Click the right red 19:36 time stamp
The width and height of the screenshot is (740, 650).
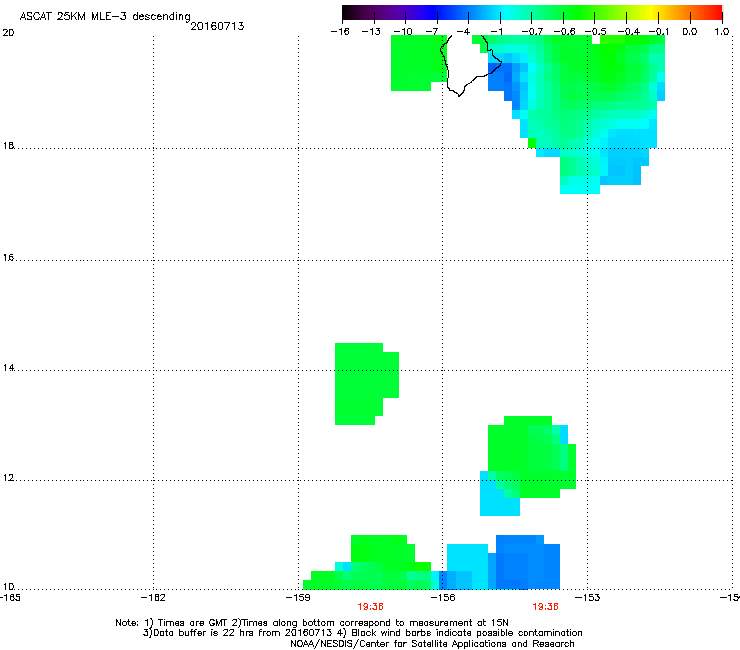click(546, 607)
